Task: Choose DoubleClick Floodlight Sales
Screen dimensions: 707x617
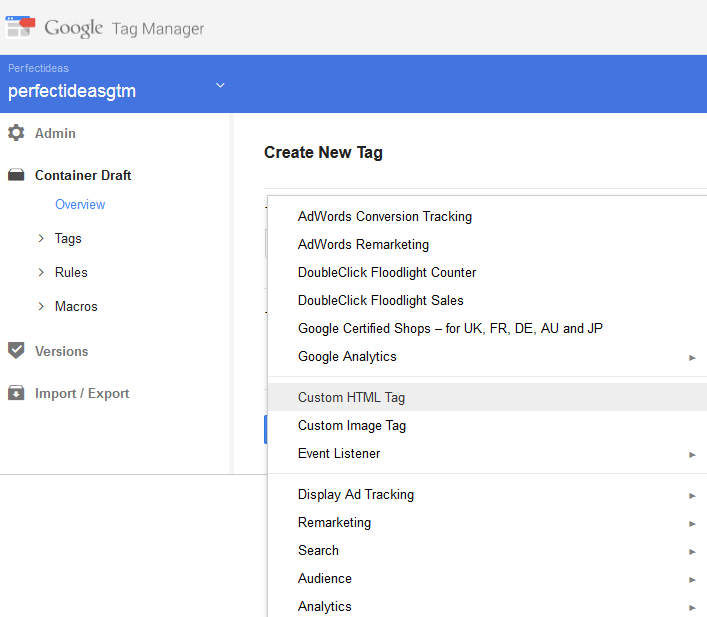Action: 487,300
